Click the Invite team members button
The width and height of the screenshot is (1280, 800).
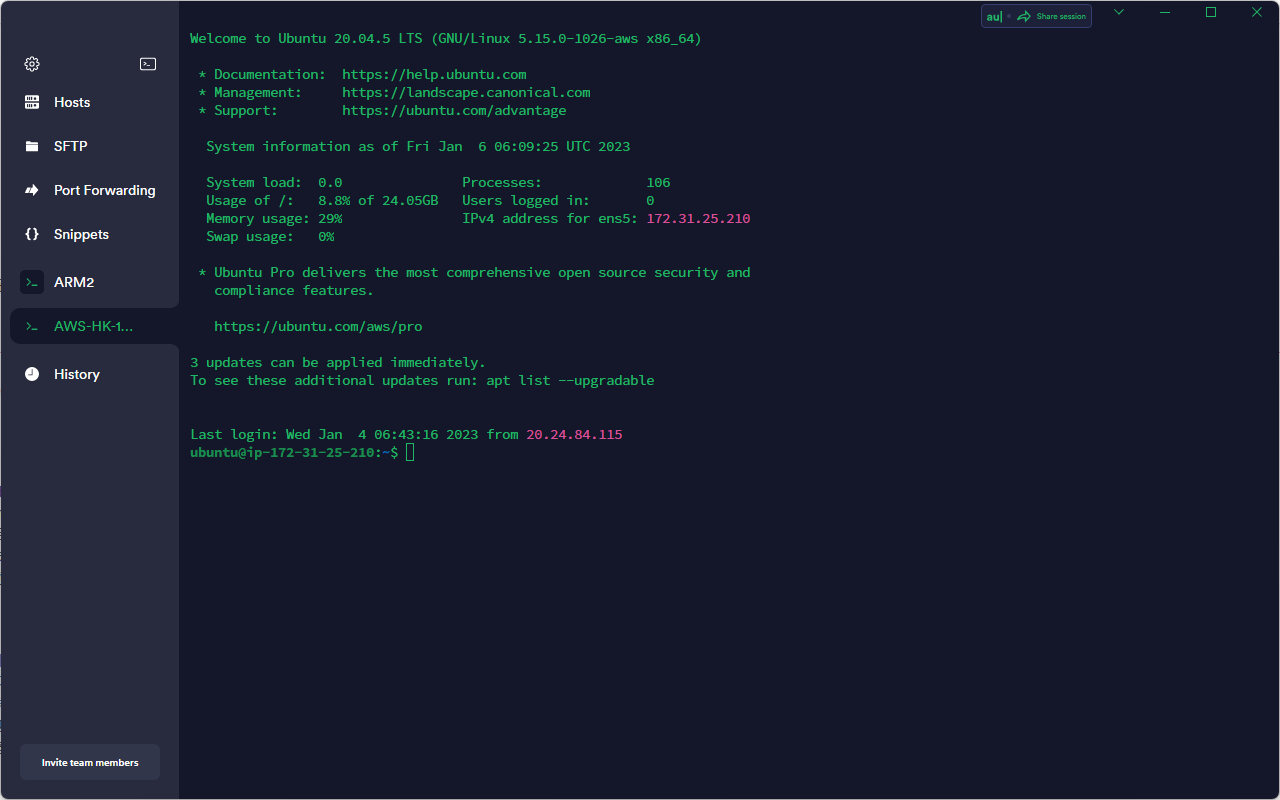pyautogui.click(x=90, y=762)
